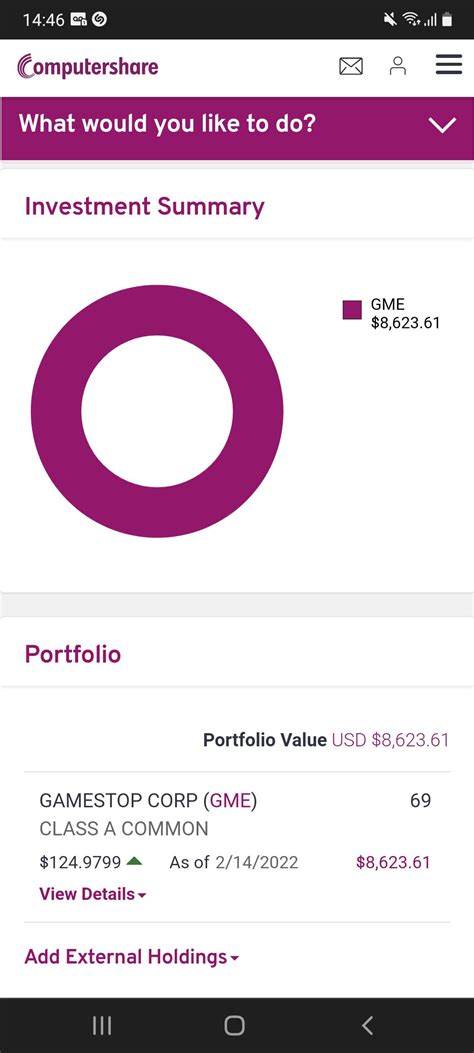The image size is (474, 1053).
Task: Expand View Details for GameStop
Action: pos(93,895)
